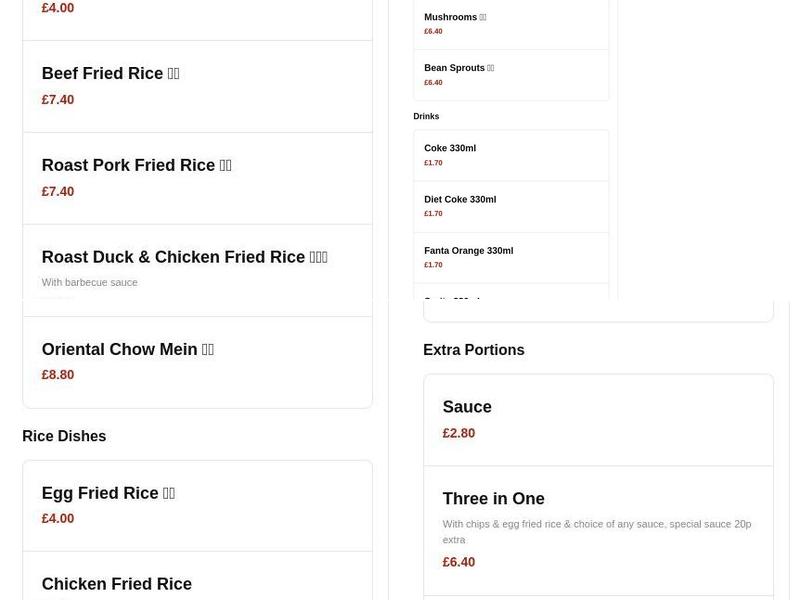Open the Egg Fried Rice item
The image size is (800, 600).
point(108,492)
